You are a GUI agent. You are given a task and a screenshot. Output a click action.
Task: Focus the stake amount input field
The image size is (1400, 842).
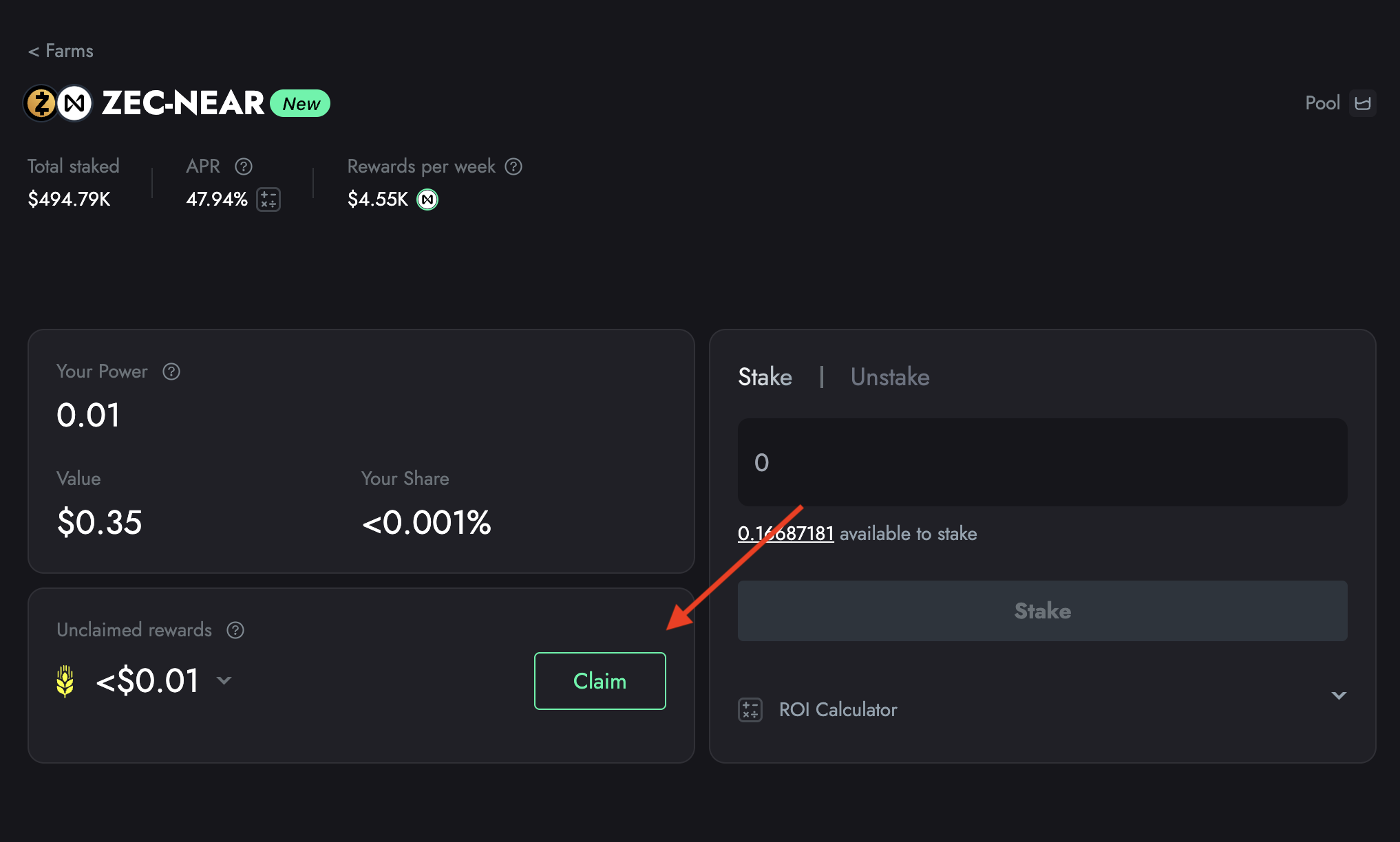pos(1042,462)
